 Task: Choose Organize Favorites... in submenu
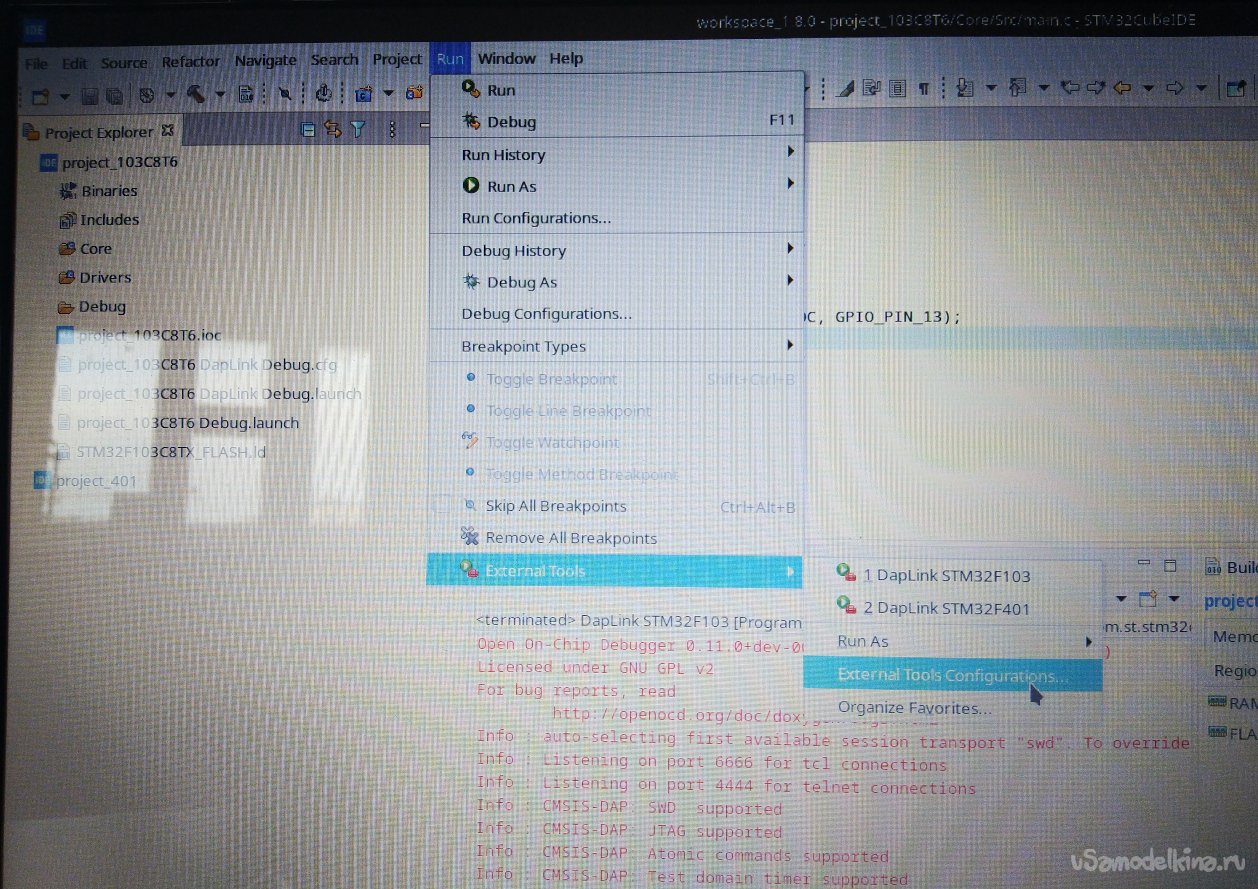point(953,707)
